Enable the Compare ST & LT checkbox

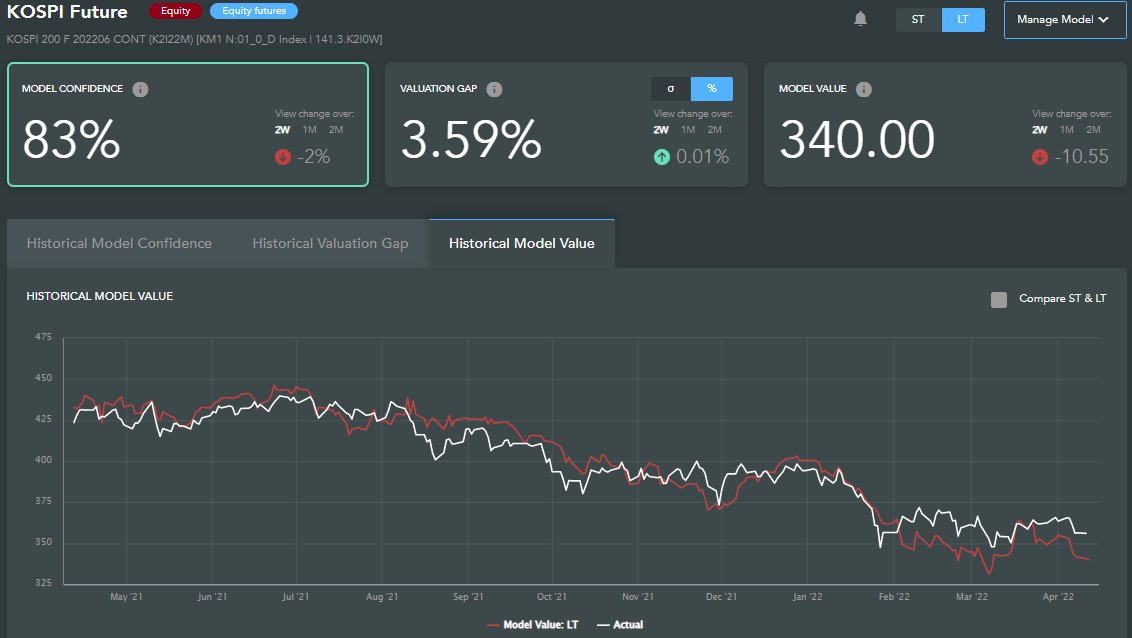(x=998, y=300)
